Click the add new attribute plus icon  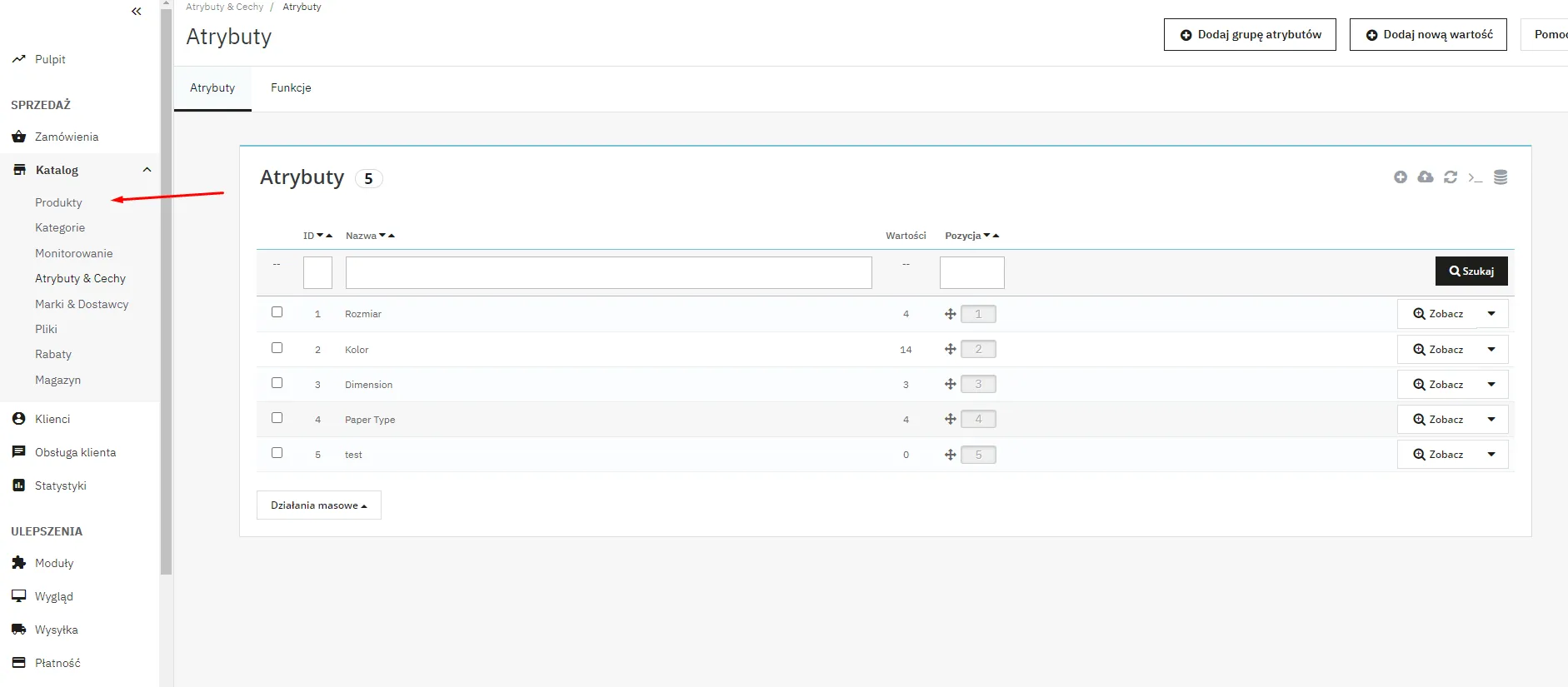click(1401, 177)
